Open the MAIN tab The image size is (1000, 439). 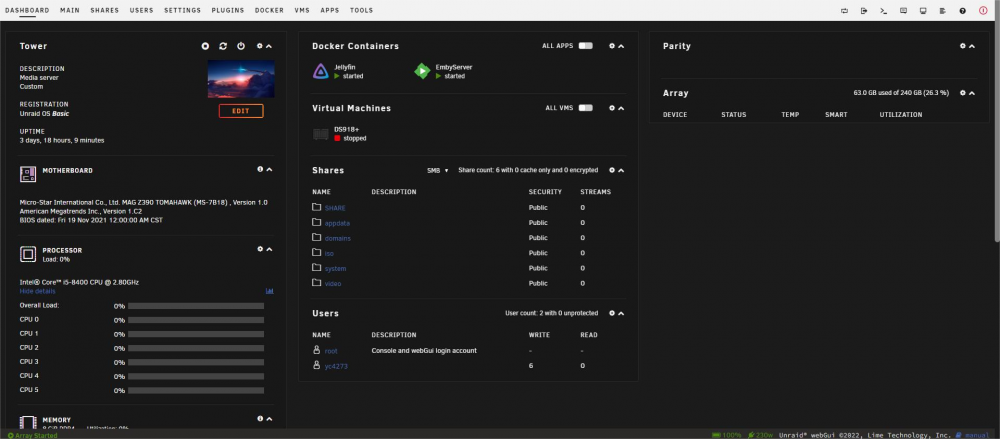70,10
